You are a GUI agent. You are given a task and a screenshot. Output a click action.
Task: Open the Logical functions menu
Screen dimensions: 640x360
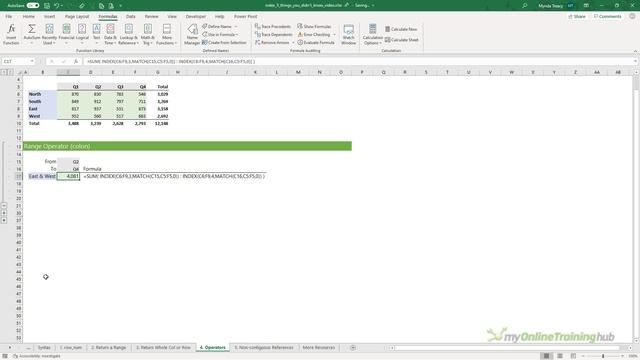[x=82, y=34]
